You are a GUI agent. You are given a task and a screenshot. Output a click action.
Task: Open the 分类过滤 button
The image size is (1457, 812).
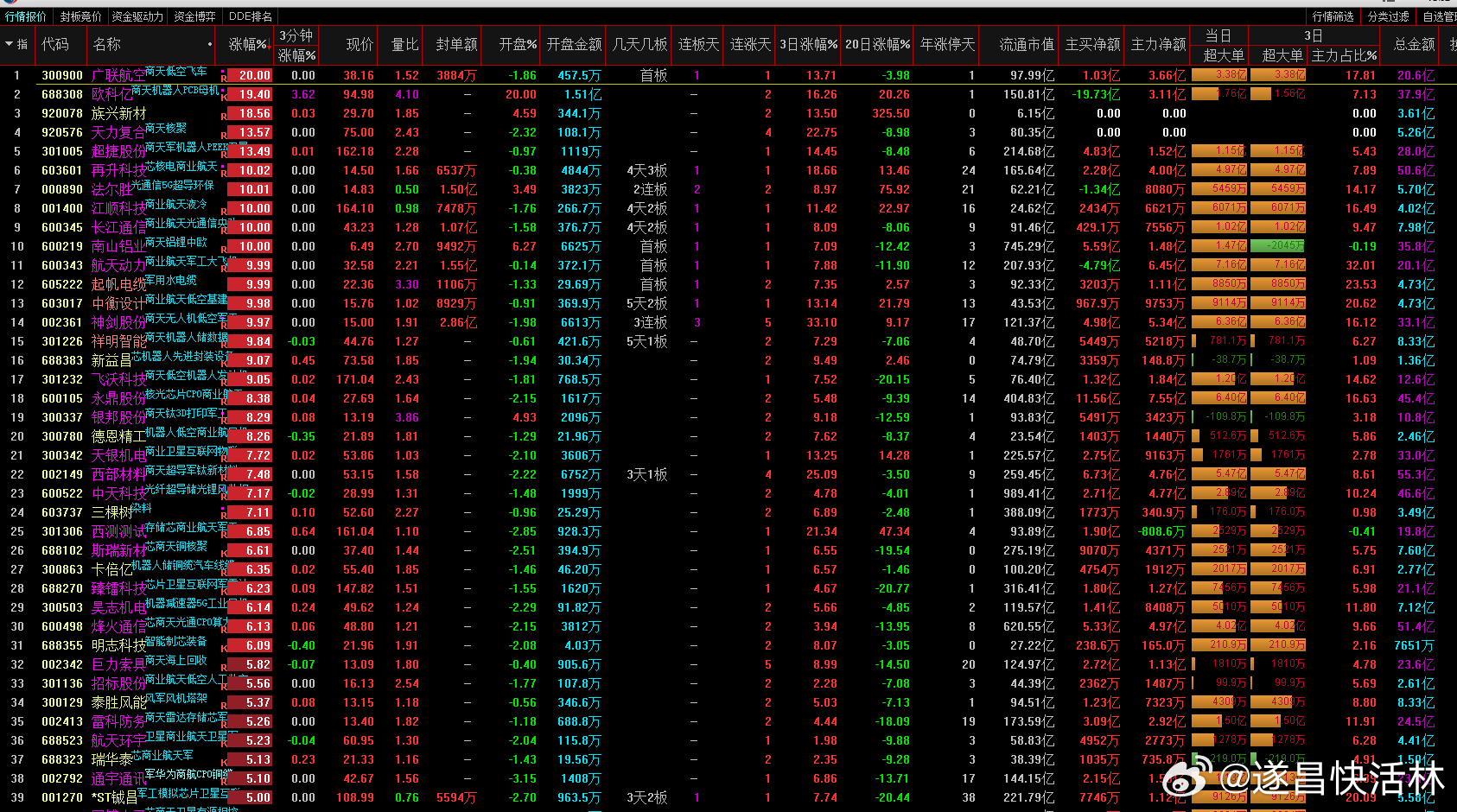(x=1389, y=16)
